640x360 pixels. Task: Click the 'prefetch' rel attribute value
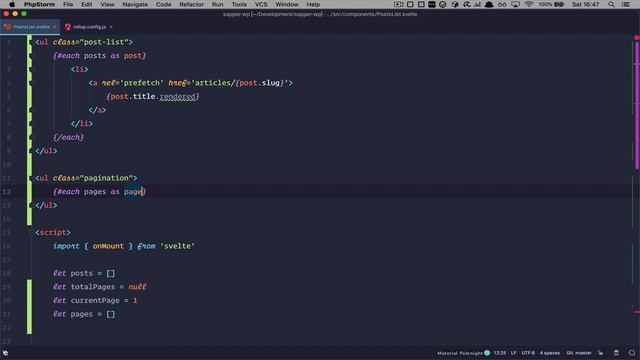coord(142,83)
